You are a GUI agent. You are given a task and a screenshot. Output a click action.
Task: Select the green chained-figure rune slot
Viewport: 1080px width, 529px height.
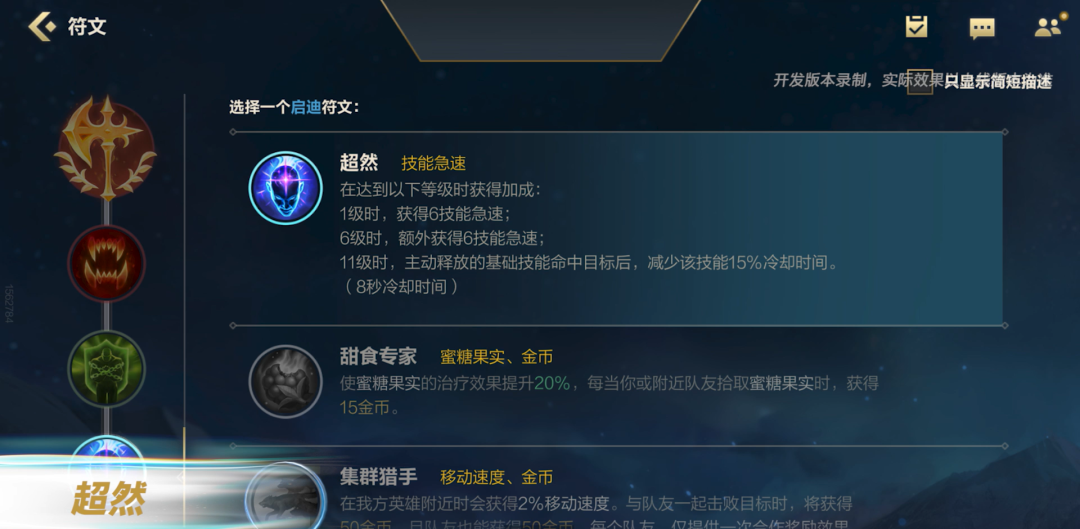(106, 369)
